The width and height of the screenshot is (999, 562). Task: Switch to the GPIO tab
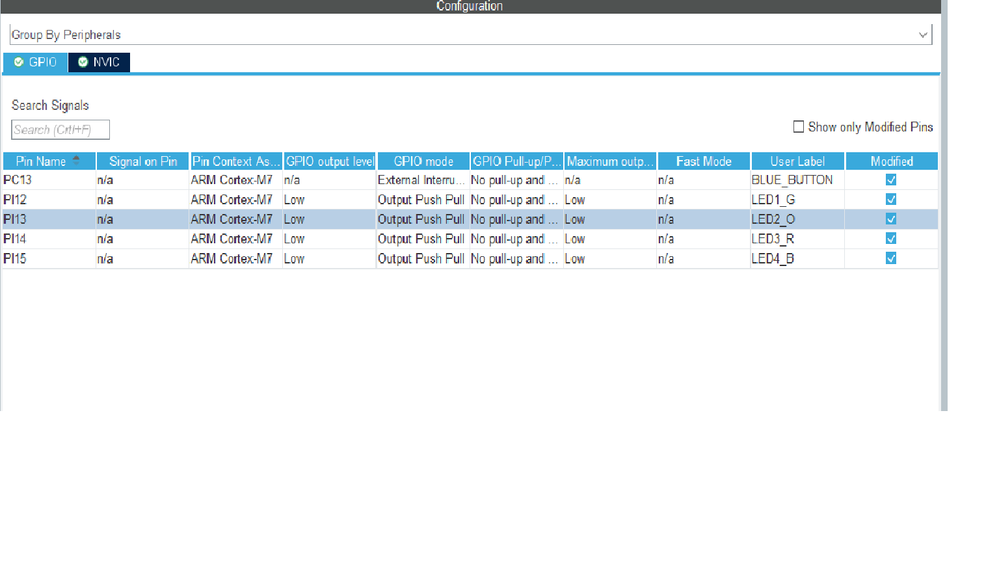tap(35, 62)
